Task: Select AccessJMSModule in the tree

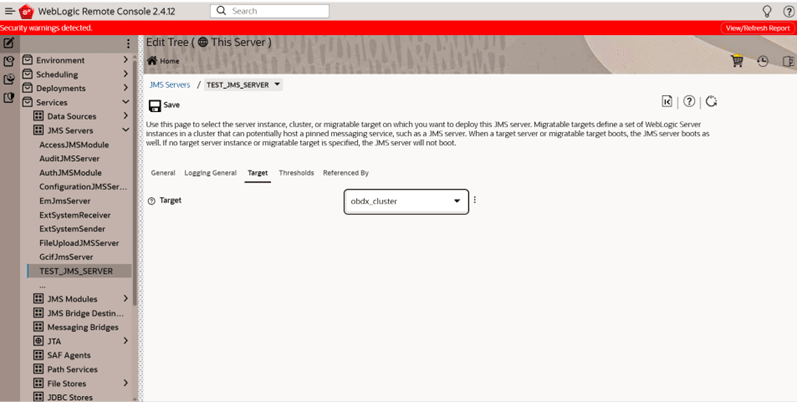Action: click(74, 144)
